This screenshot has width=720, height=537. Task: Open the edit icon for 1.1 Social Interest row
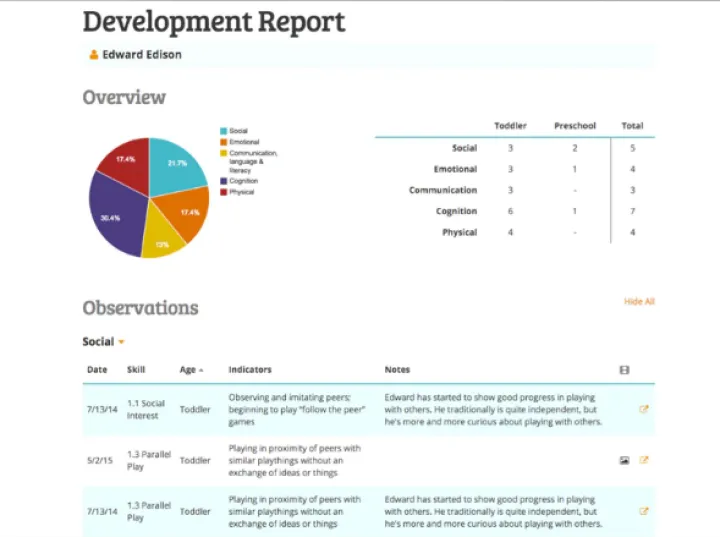point(644,409)
